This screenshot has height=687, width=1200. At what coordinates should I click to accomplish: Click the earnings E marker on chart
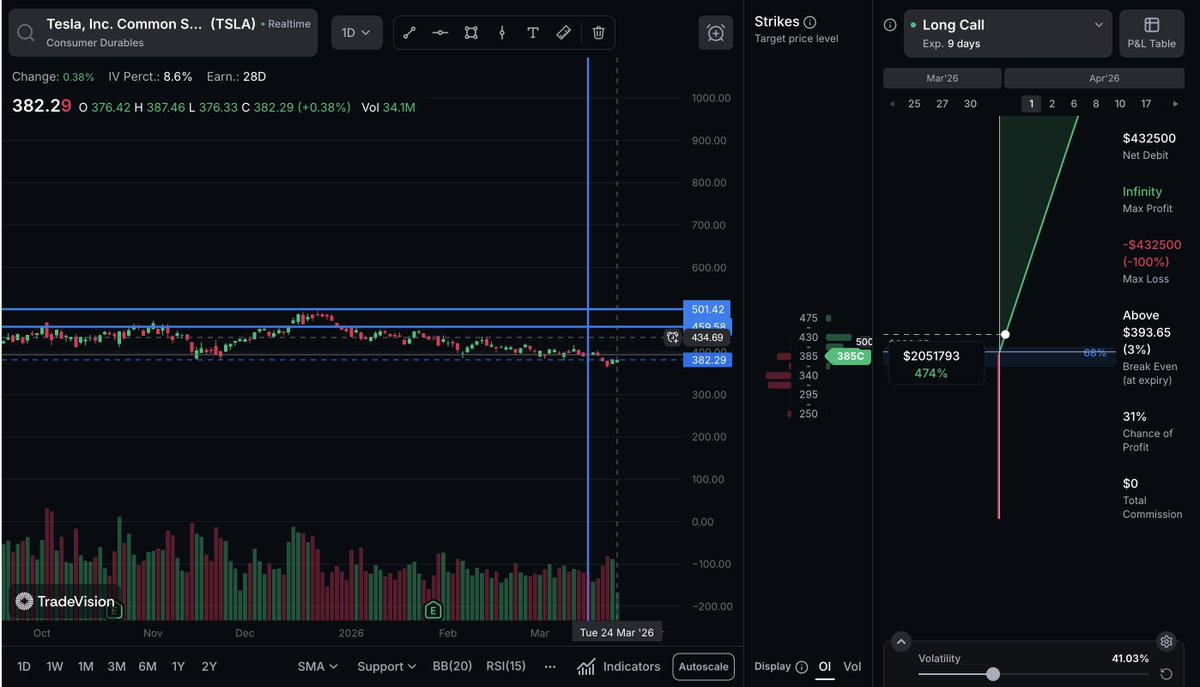click(433, 609)
